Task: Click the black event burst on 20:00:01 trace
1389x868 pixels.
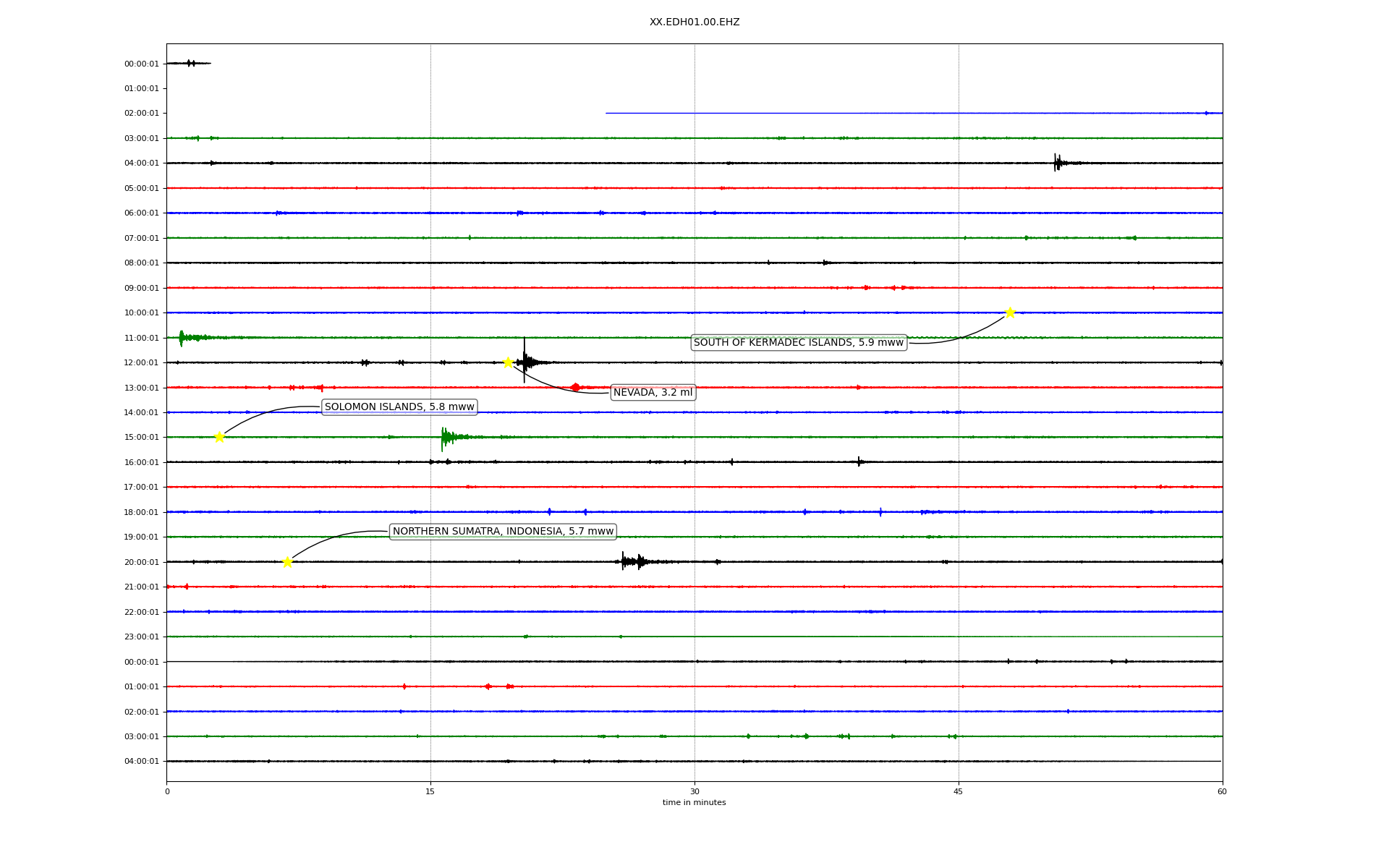Action: [x=632, y=561]
